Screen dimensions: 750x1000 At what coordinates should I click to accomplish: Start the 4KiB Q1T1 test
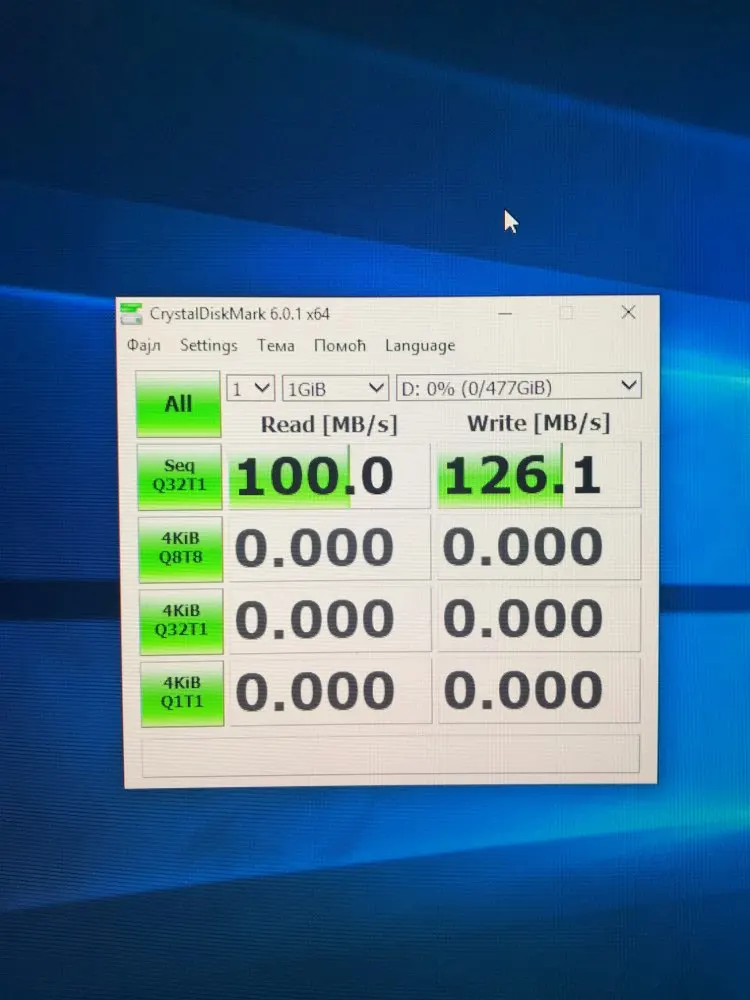pos(182,693)
